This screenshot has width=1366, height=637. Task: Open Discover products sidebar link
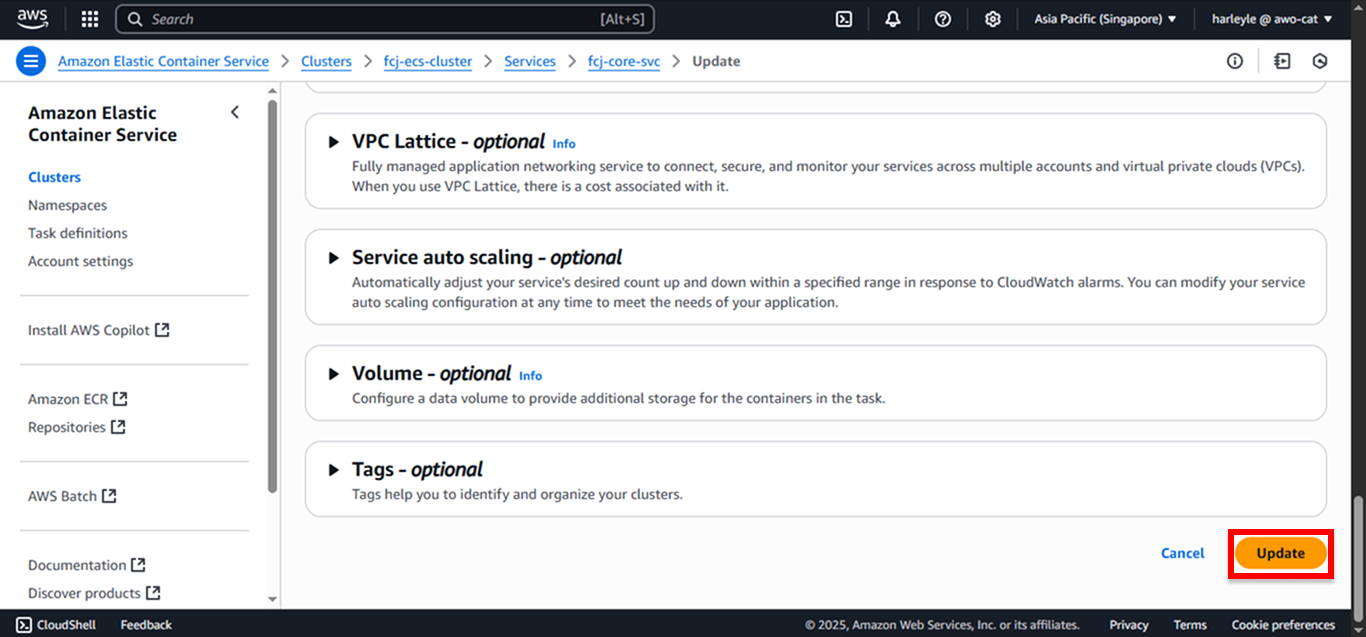click(84, 593)
